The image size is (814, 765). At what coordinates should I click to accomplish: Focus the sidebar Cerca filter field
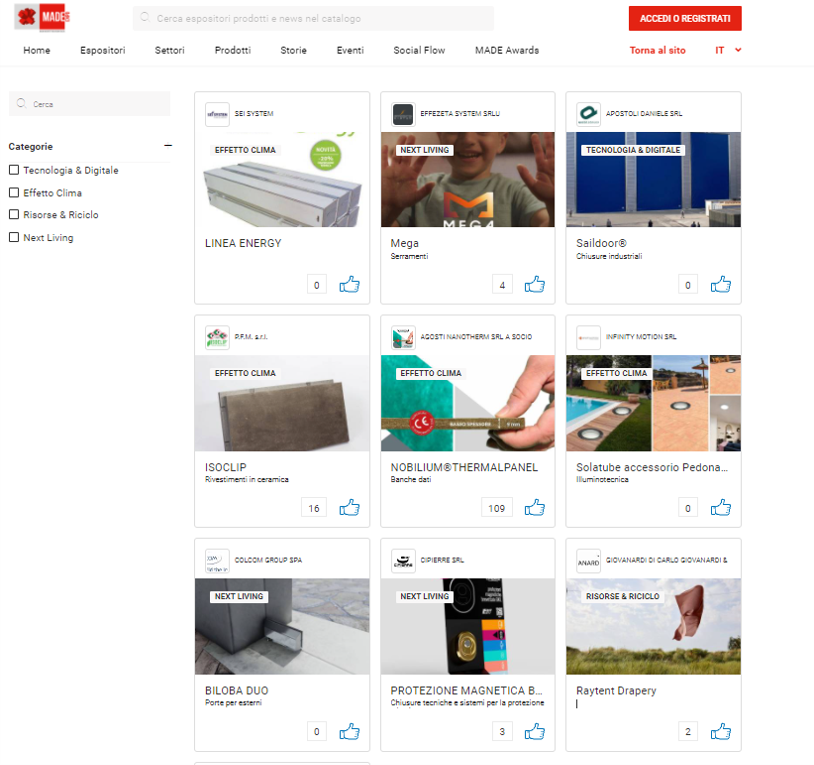tap(90, 104)
